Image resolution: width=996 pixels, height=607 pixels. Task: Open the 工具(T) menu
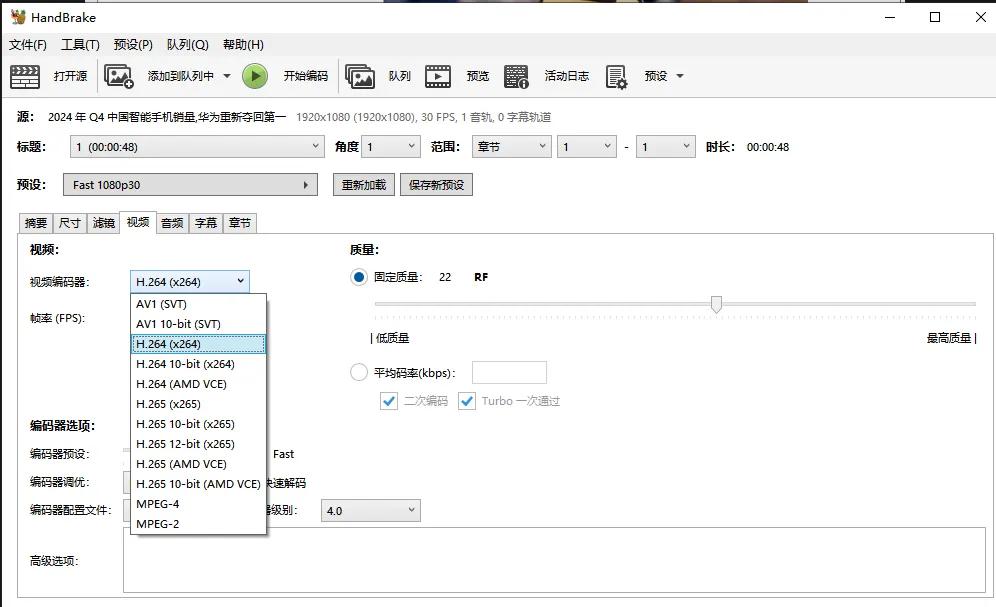[x=80, y=44]
